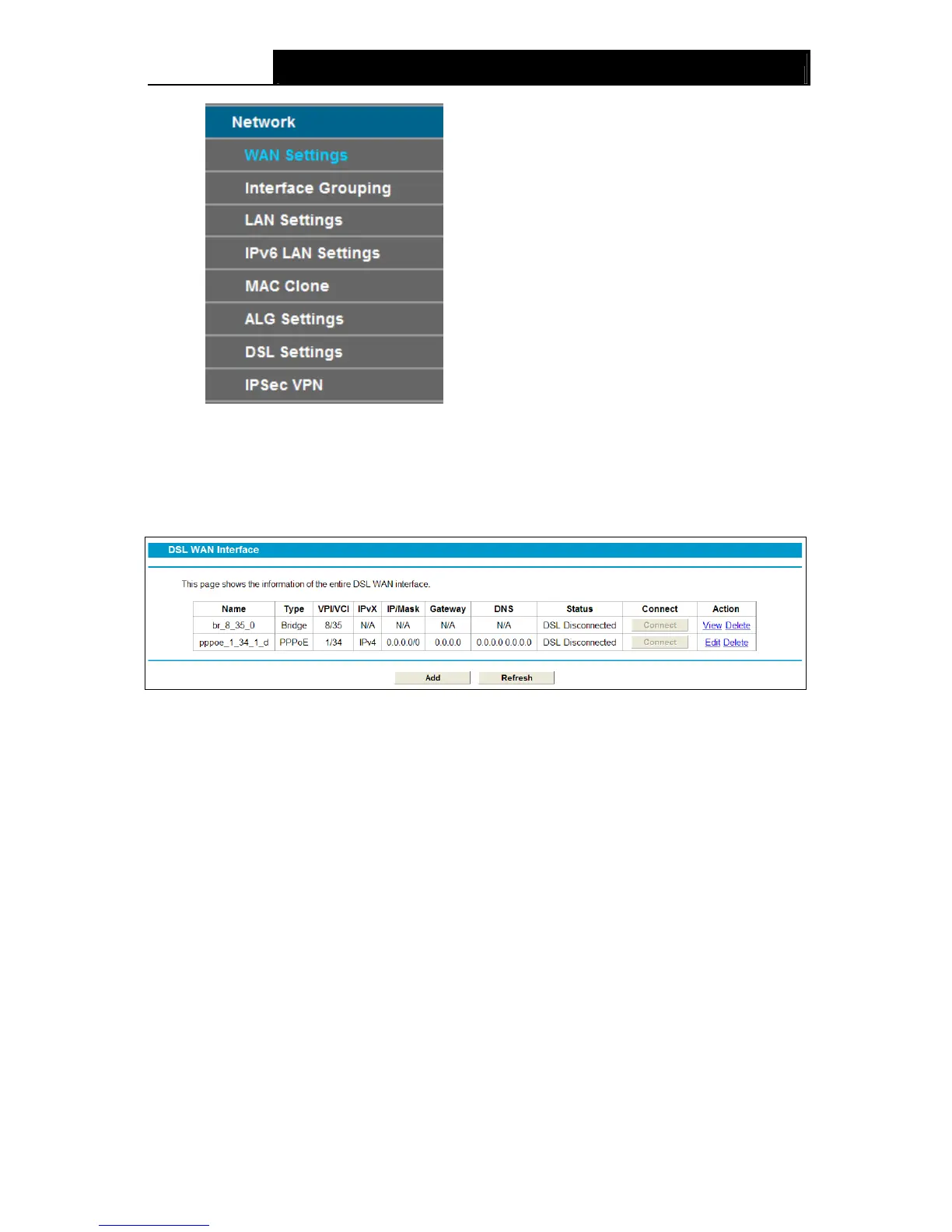Click the 8/35 VPI/VCI cell
The width and height of the screenshot is (952, 1232).
point(334,625)
